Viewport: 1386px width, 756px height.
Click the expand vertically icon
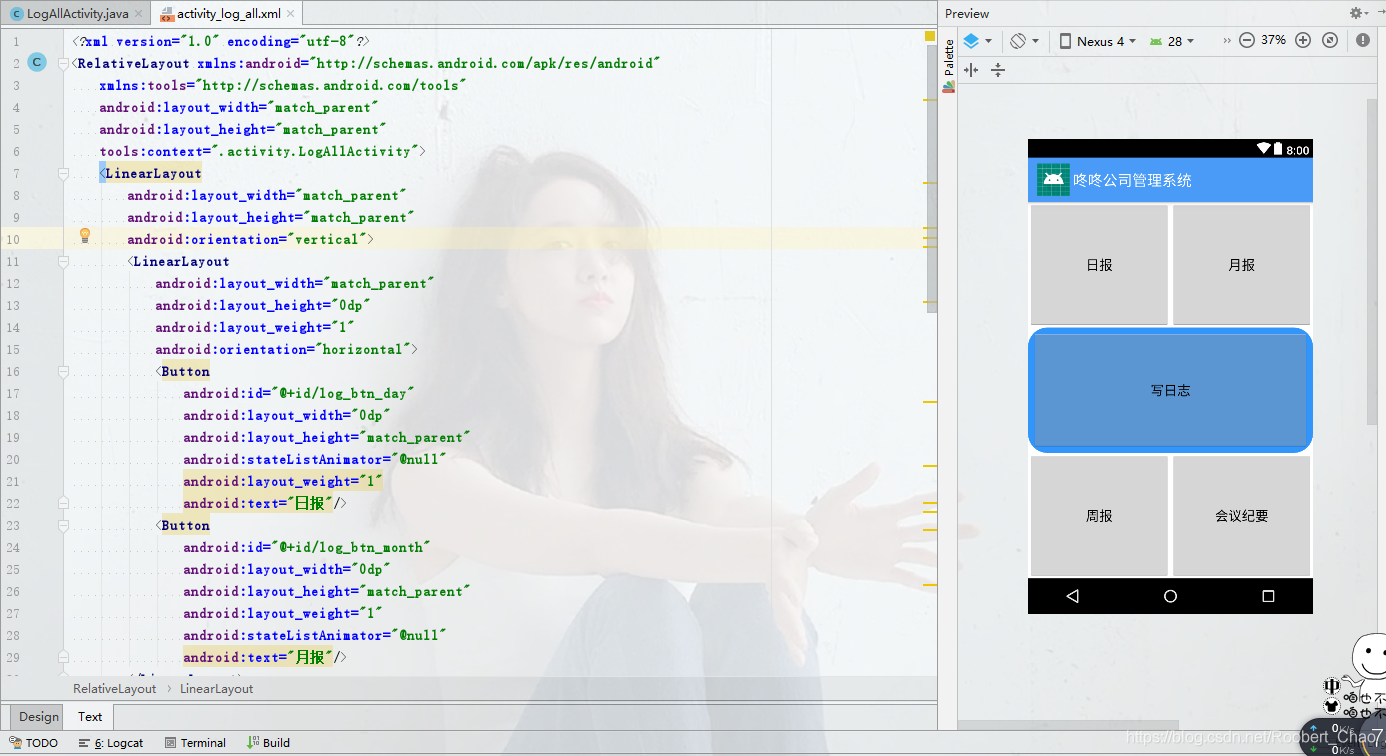click(997, 70)
